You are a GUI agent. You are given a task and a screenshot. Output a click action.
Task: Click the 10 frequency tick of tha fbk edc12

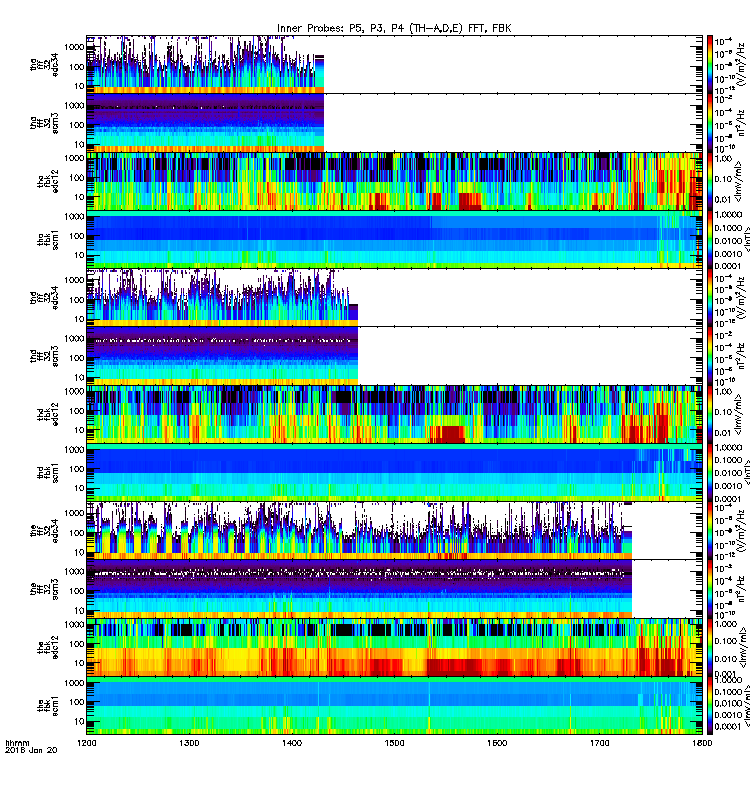[79, 197]
